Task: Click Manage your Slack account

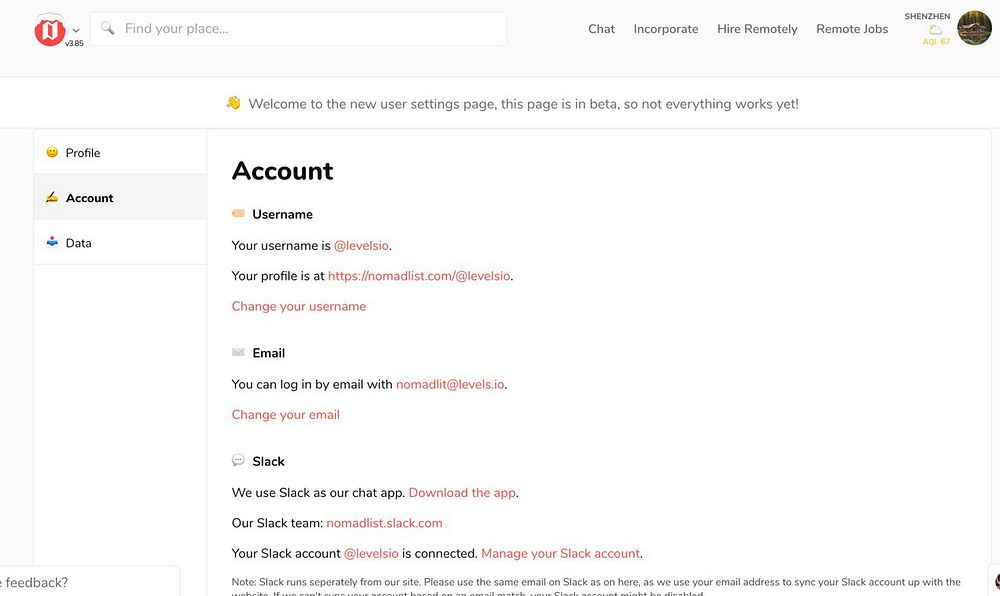Action: tap(561, 553)
